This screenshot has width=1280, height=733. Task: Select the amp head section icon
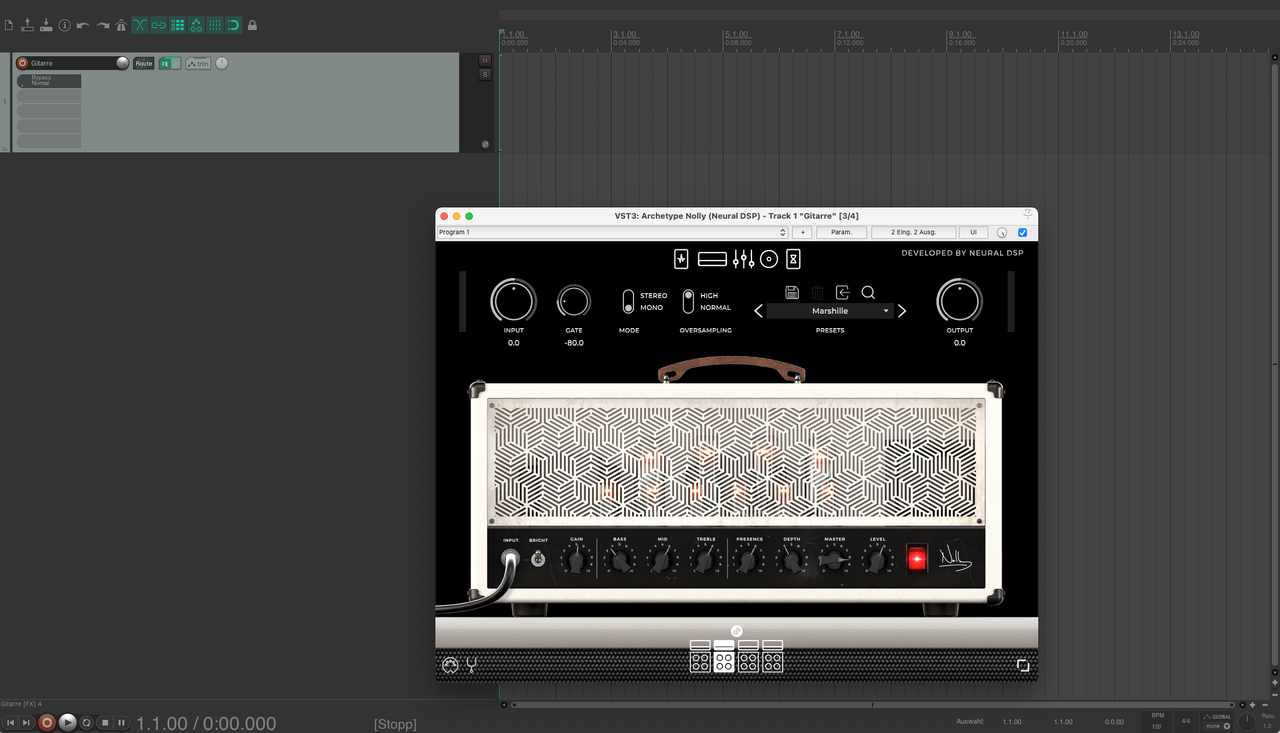pos(712,259)
